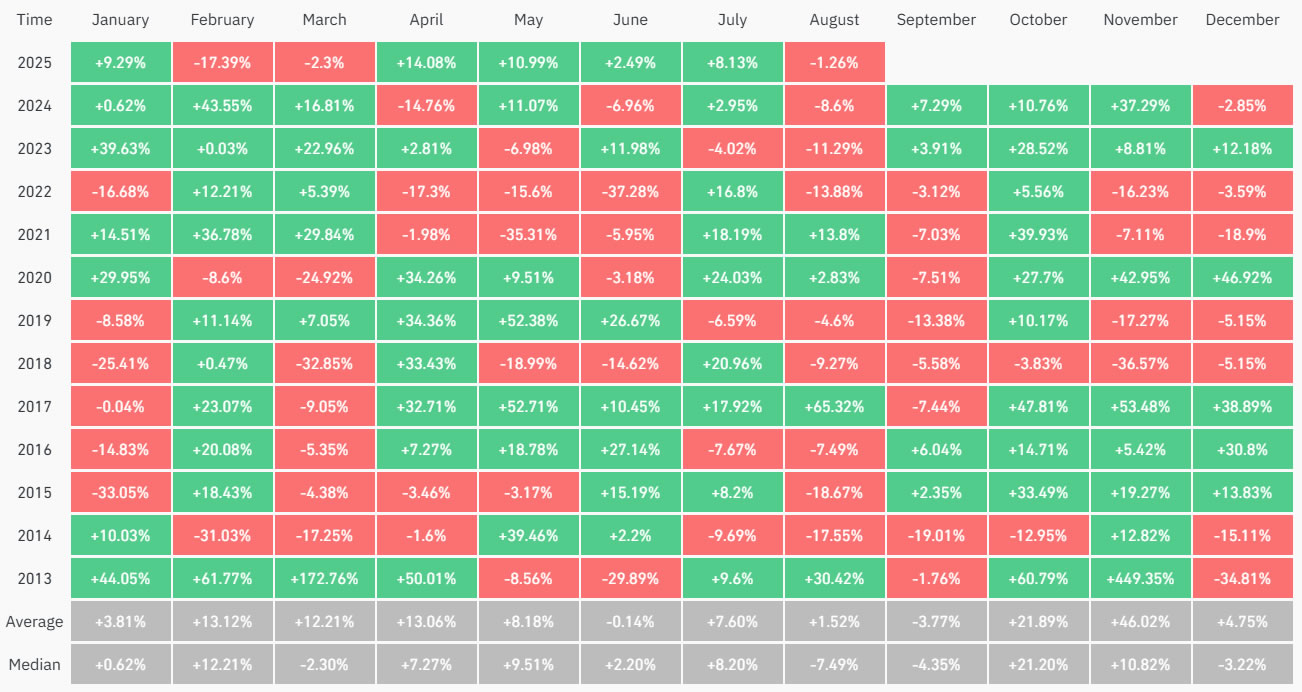Click the +65.32% cell in August 2017

[x=834, y=406]
